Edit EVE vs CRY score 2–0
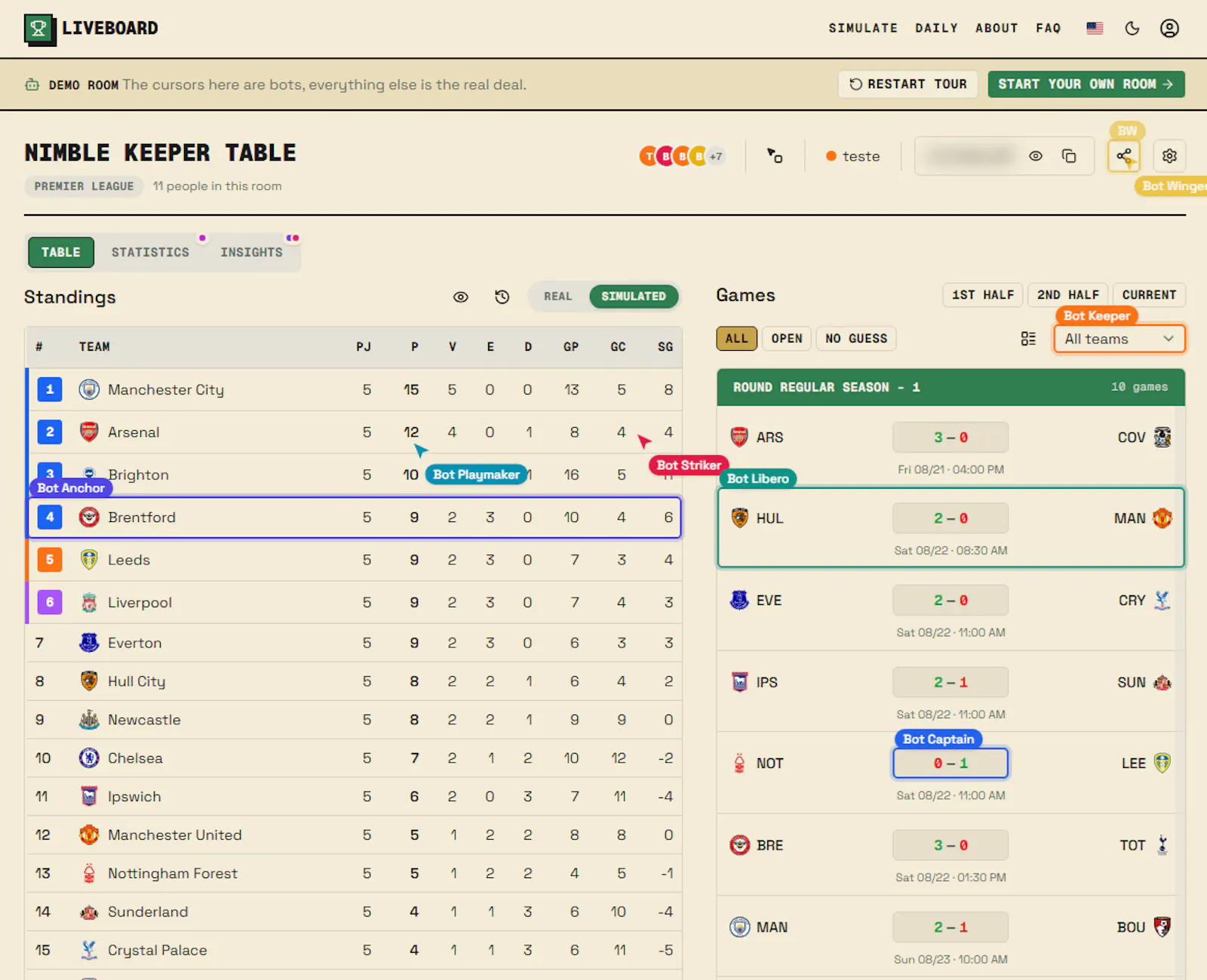The width and height of the screenshot is (1207, 980). 951,601
